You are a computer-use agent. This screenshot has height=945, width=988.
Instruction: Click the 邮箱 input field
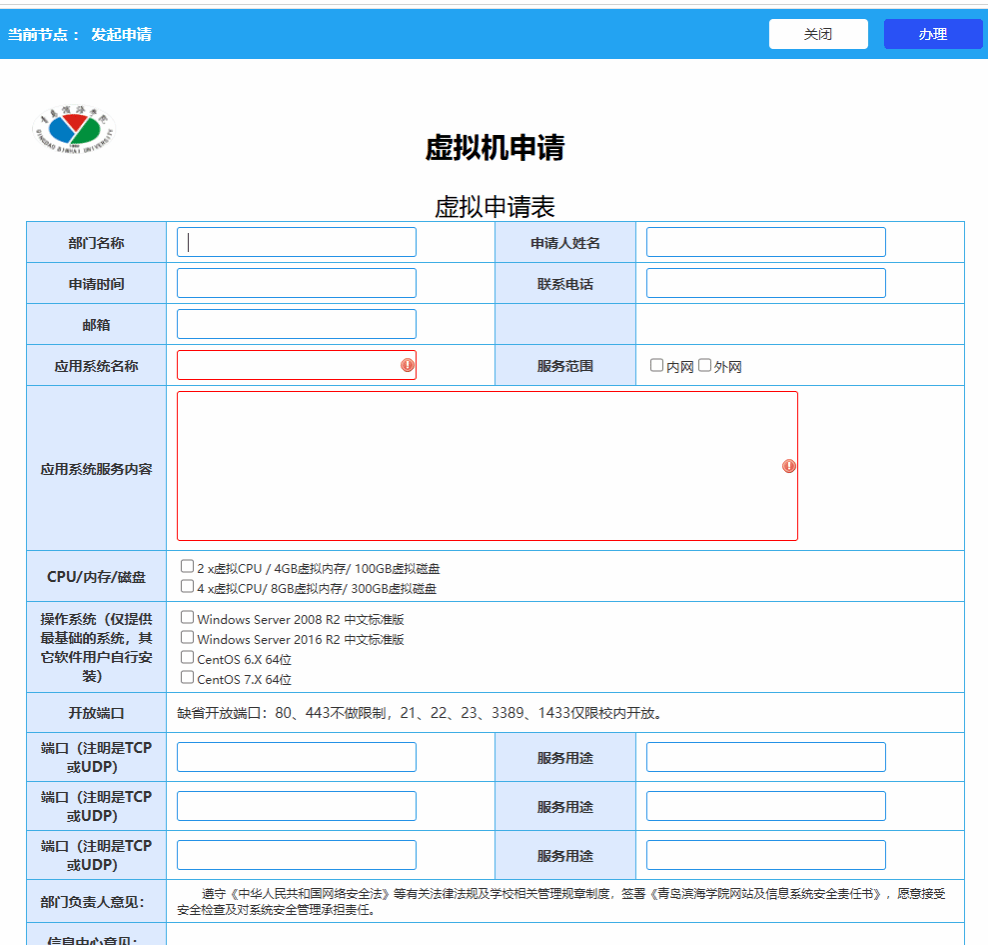(297, 324)
